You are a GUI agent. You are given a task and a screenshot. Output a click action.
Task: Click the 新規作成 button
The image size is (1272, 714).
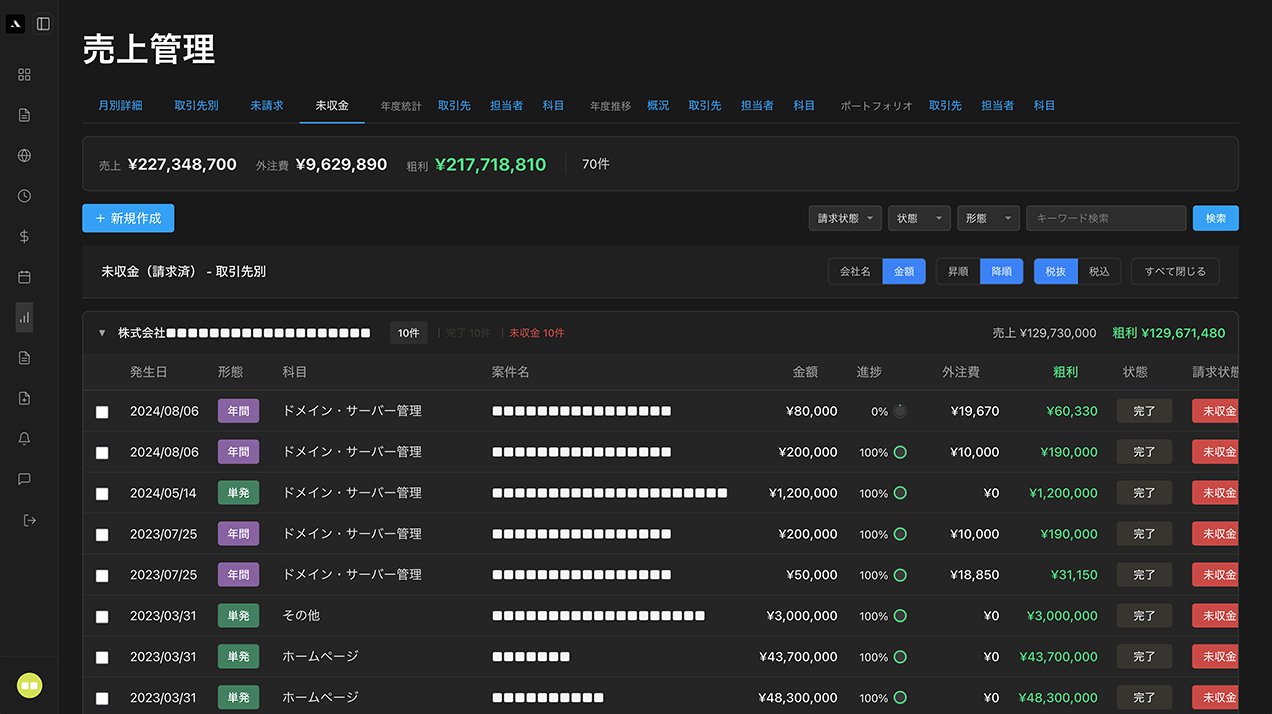click(128, 218)
